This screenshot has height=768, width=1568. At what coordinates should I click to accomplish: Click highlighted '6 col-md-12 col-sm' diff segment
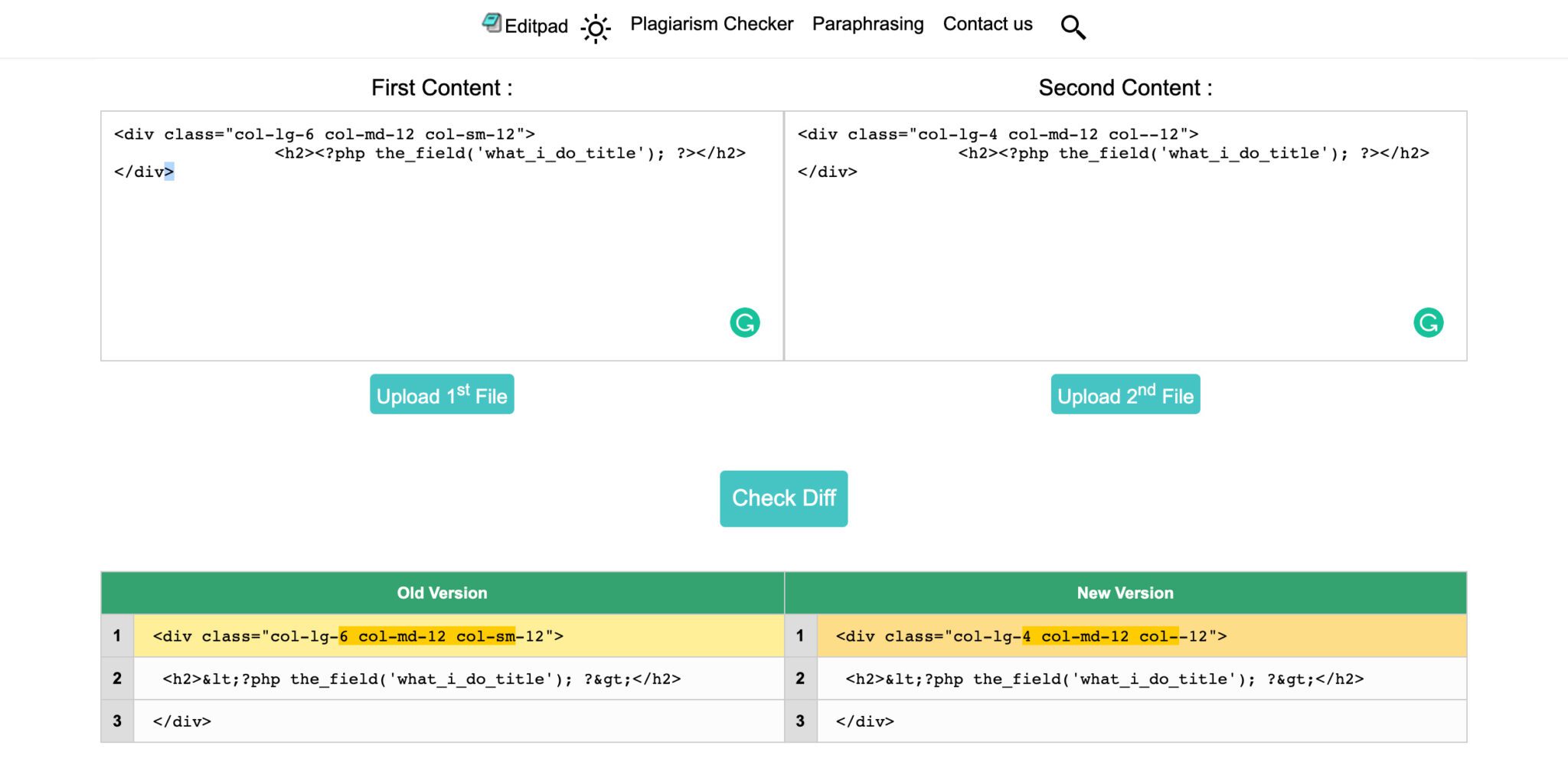pyautogui.click(x=427, y=636)
